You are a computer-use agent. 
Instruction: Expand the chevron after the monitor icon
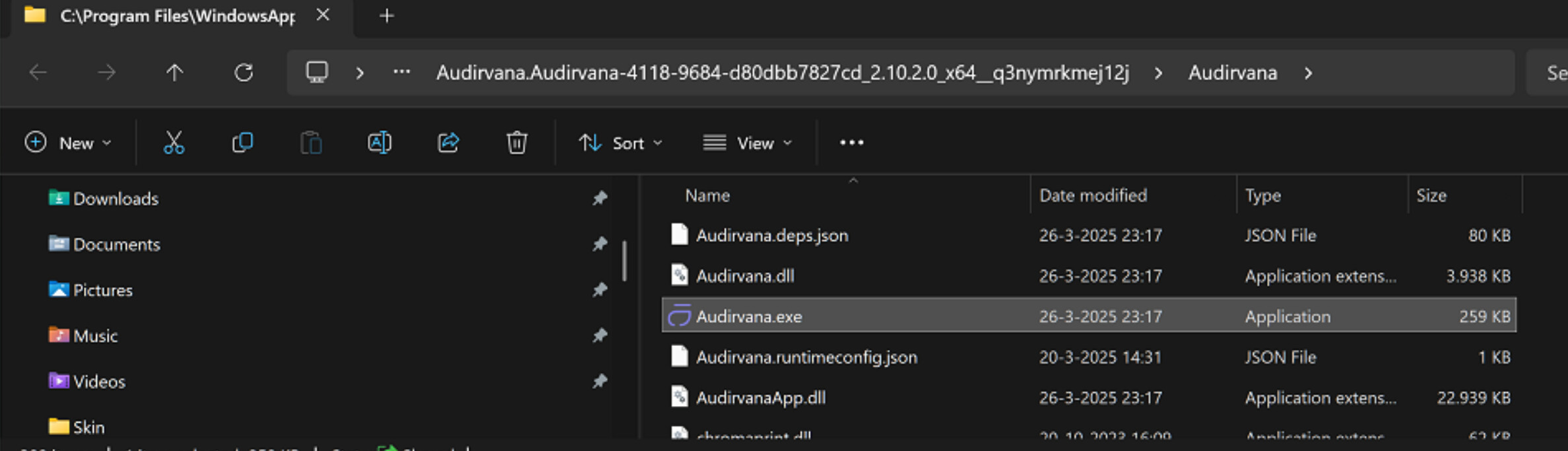click(360, 73)
